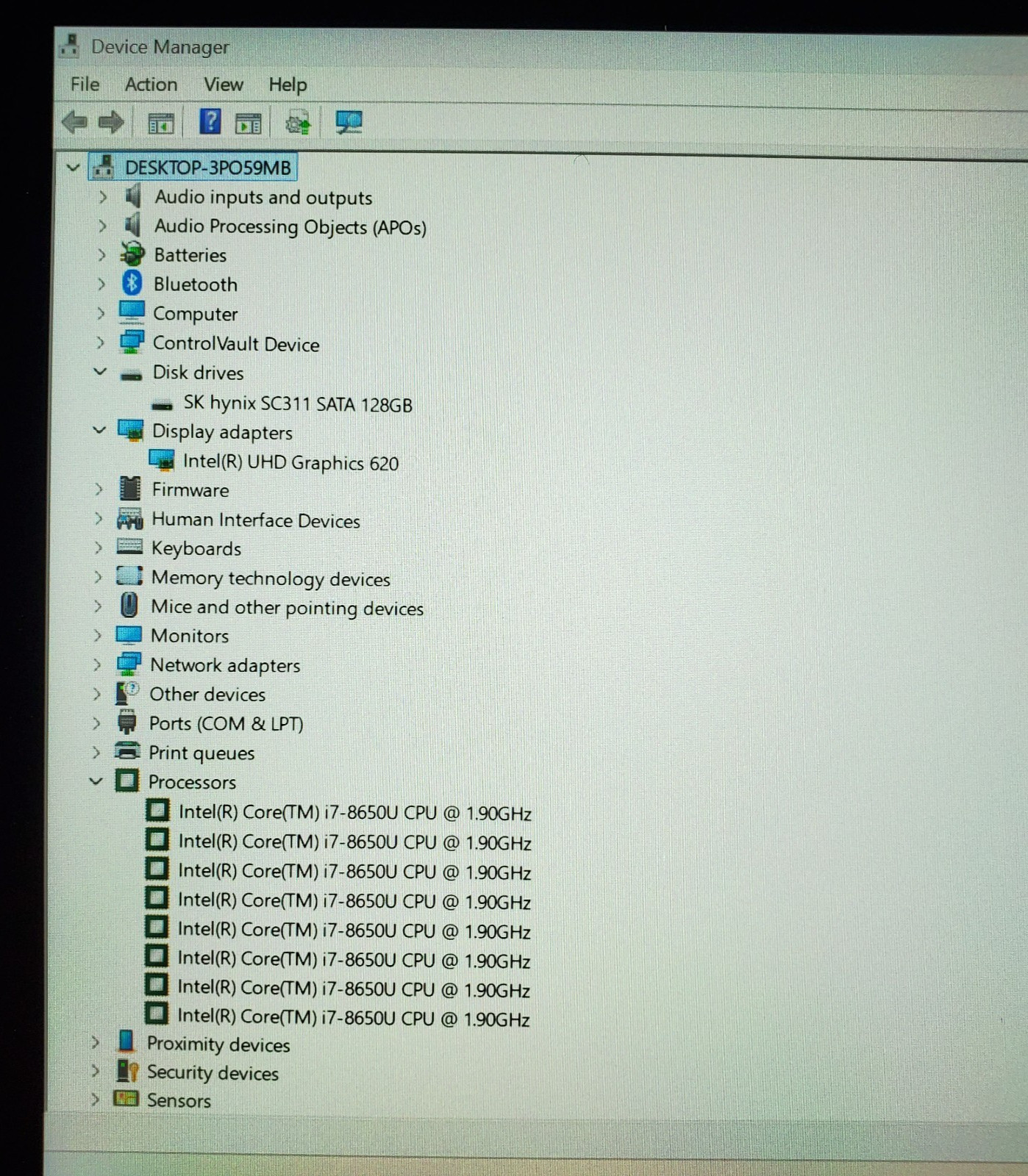Click the Sensors category icon

pyautogui.click(x=126, y=1099)
